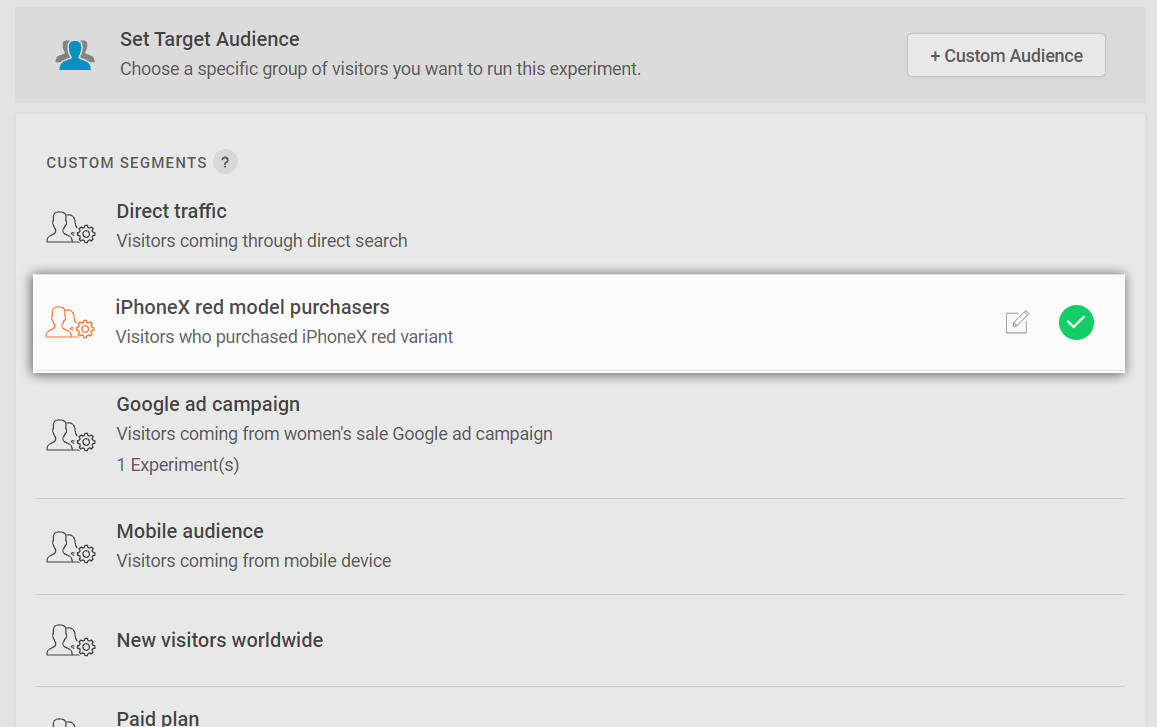Click the iPhoneX red model purchasers title

pyautogui.click(x=253, y=307)
